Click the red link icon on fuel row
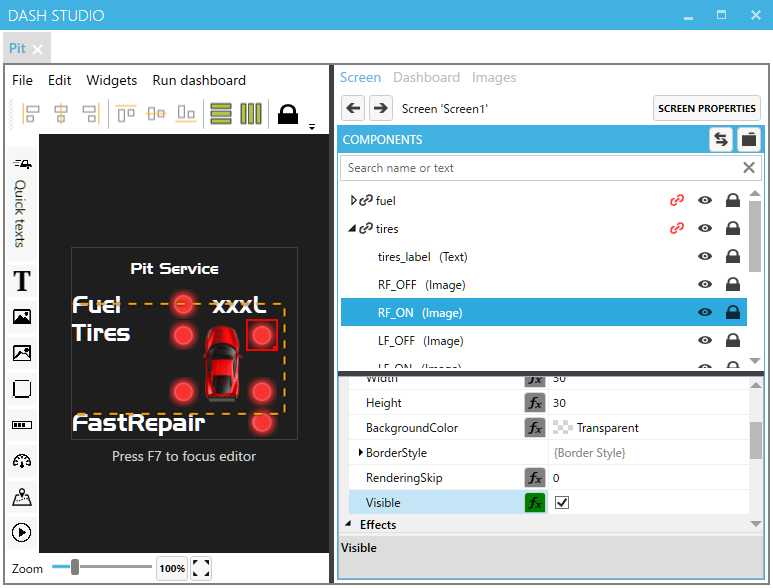This screenshot has height=588, width=773. tap(677, 200)
